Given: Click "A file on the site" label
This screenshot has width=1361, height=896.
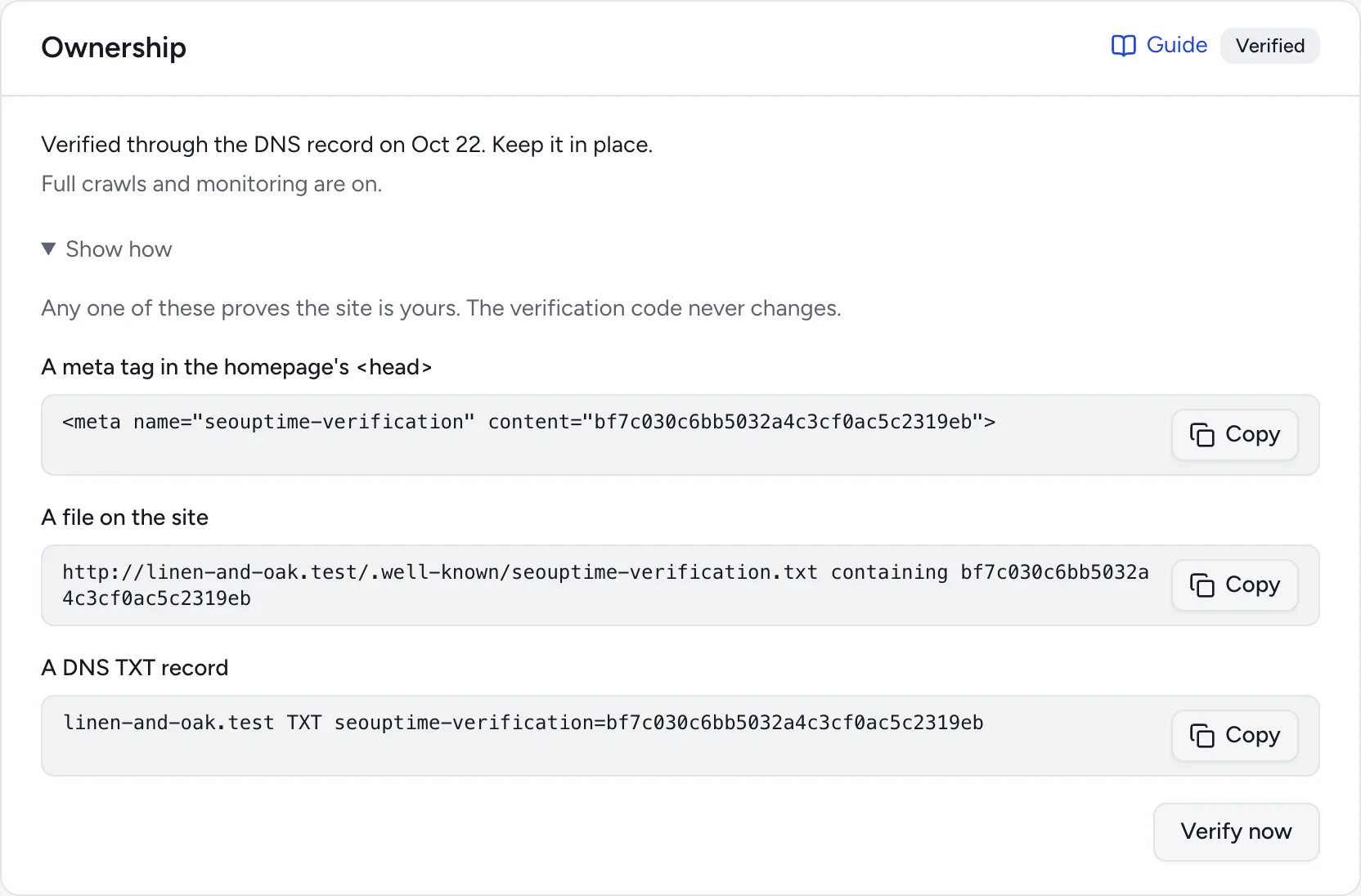Looking at the screenshot, I should click(x=124, y=517).
